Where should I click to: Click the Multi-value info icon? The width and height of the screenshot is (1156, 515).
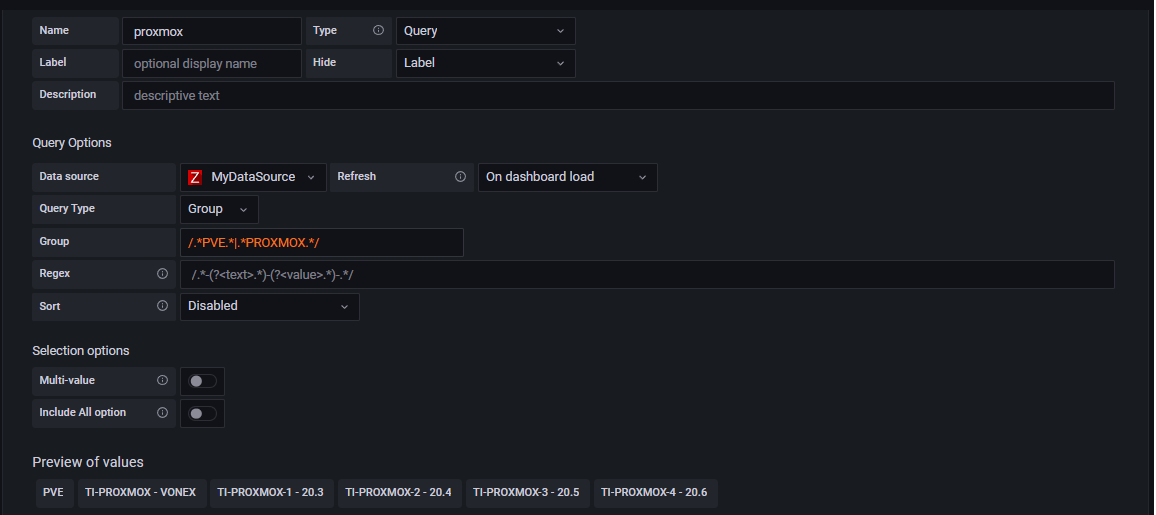(x=162, y=381)
